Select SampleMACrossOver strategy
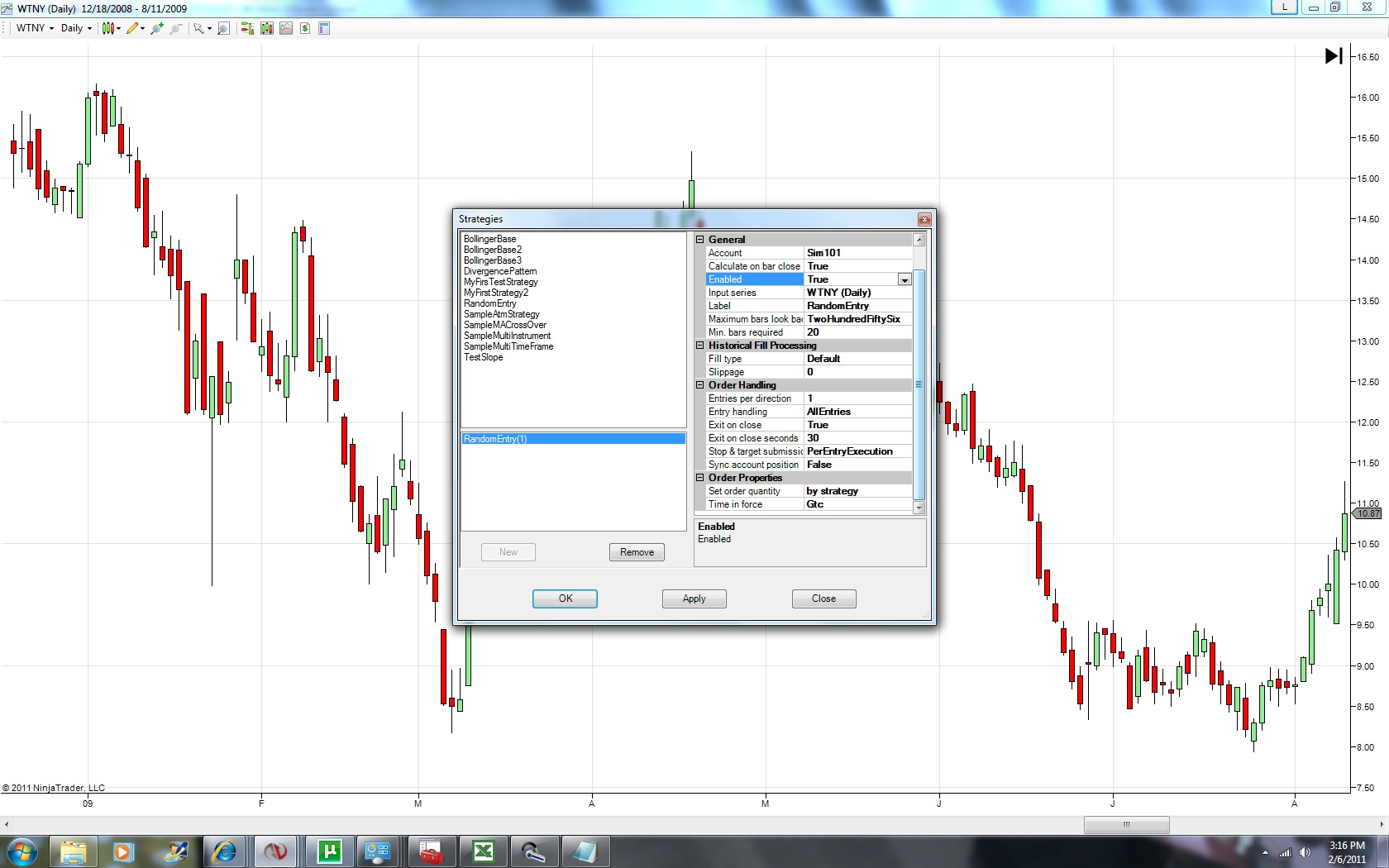 [505, 325]
